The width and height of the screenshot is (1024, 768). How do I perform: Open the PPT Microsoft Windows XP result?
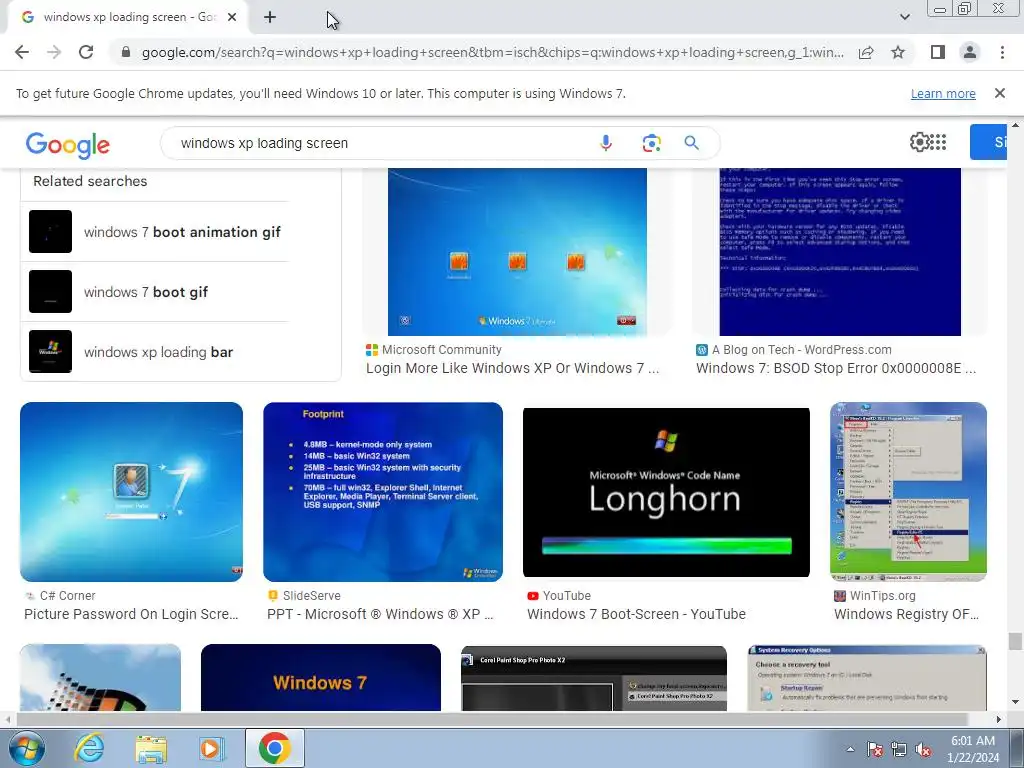click(380, 614)
